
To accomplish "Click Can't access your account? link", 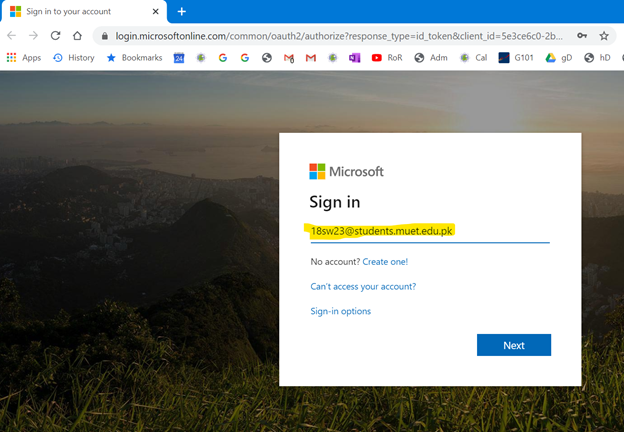I will pyautogui.click(x=363, y=287).
